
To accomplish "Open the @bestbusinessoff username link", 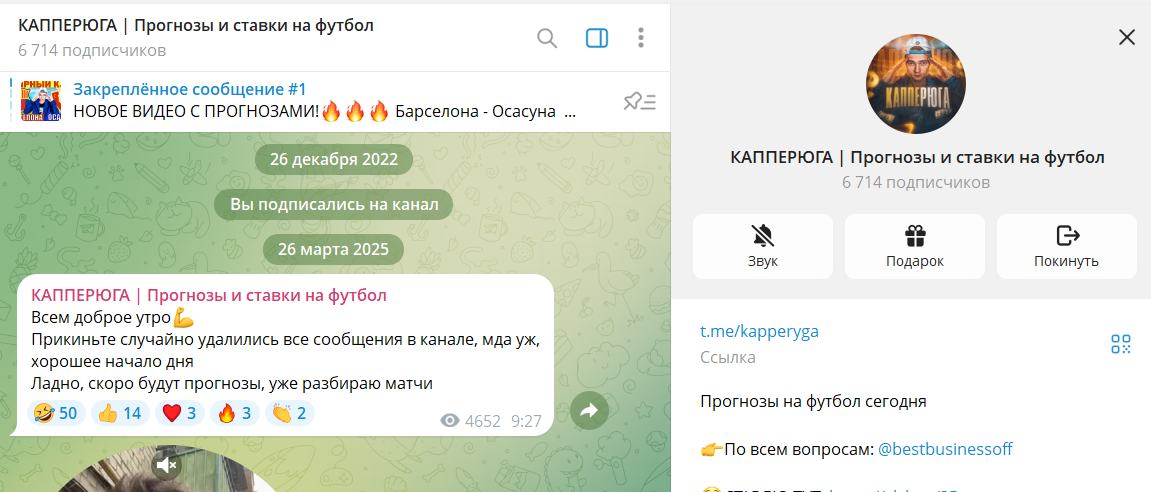I will click(x=945, y=449).
